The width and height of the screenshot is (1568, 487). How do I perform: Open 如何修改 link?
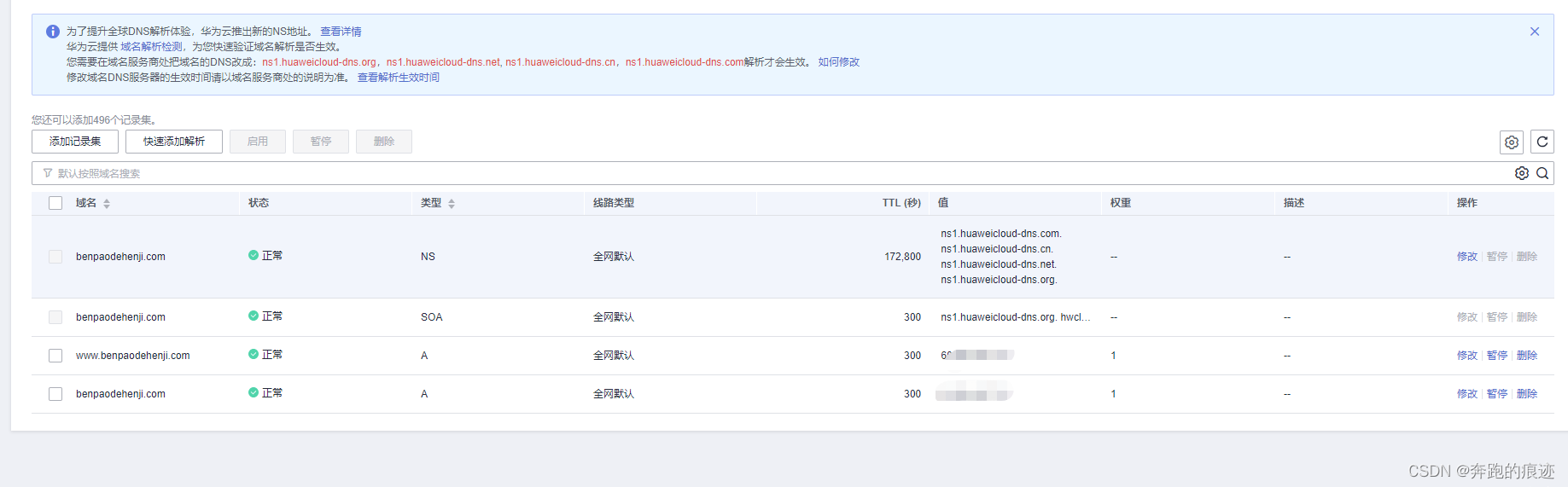point(839,62)
